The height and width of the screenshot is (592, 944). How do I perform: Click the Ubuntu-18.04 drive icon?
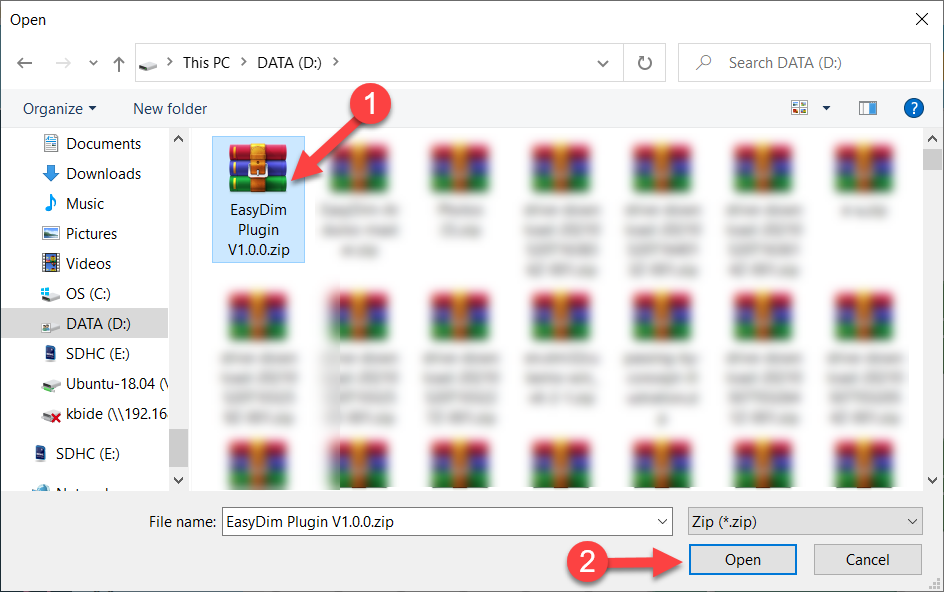pyautogui.click(x=51, y=385)
